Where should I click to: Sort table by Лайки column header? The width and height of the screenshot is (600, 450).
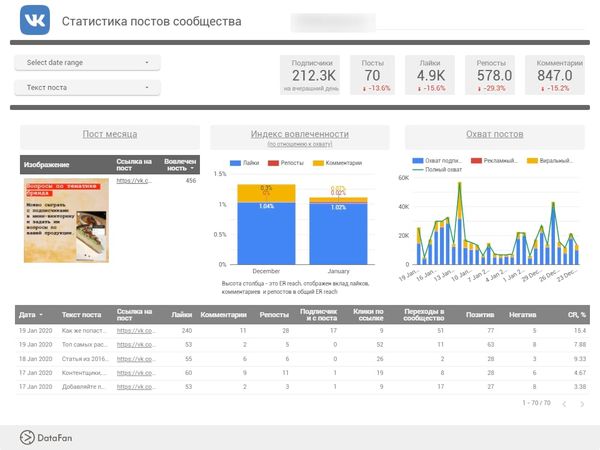tap(181, 314)
